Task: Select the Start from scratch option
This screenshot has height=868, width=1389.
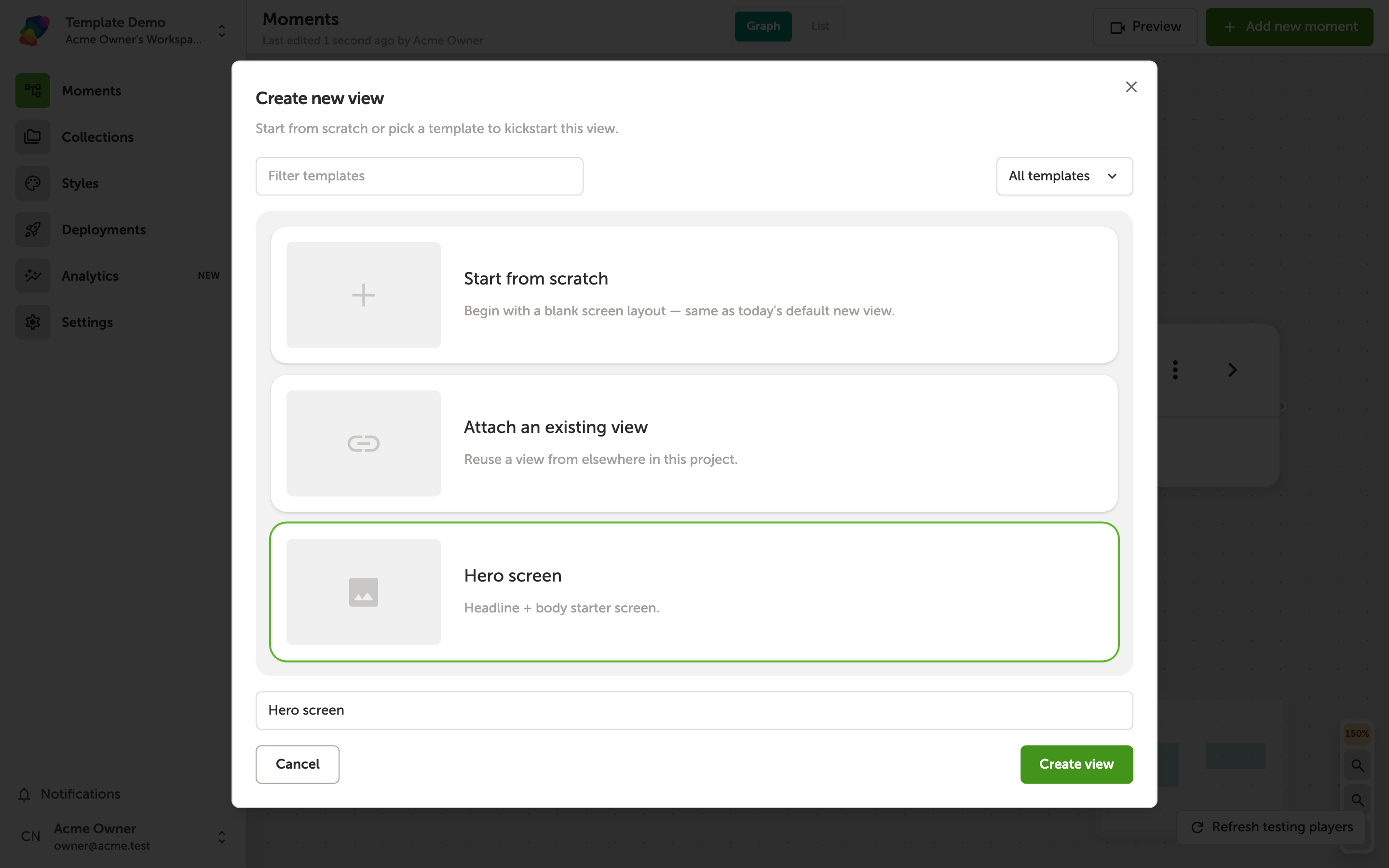Action: point(694,295)
